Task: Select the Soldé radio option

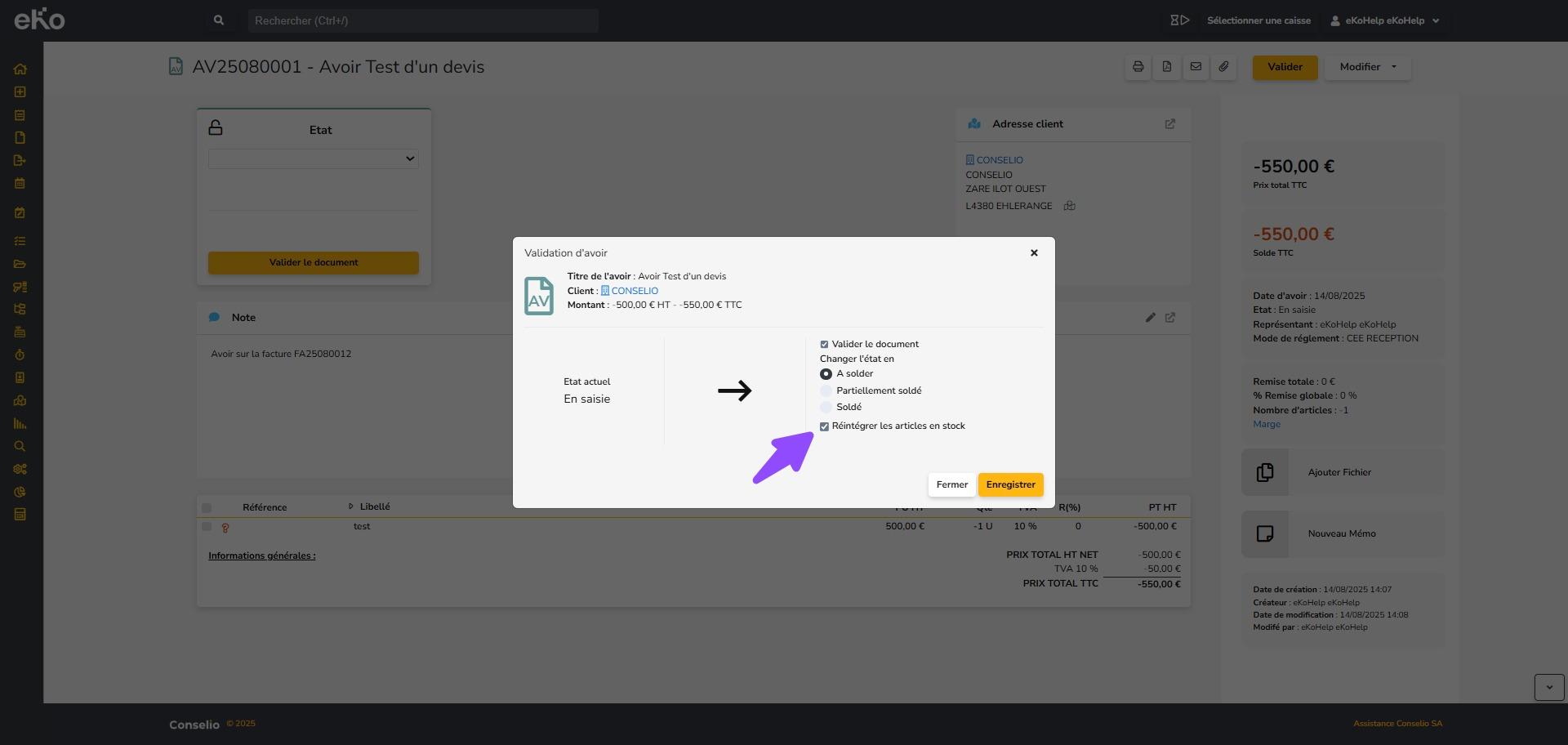Action: 826,408
